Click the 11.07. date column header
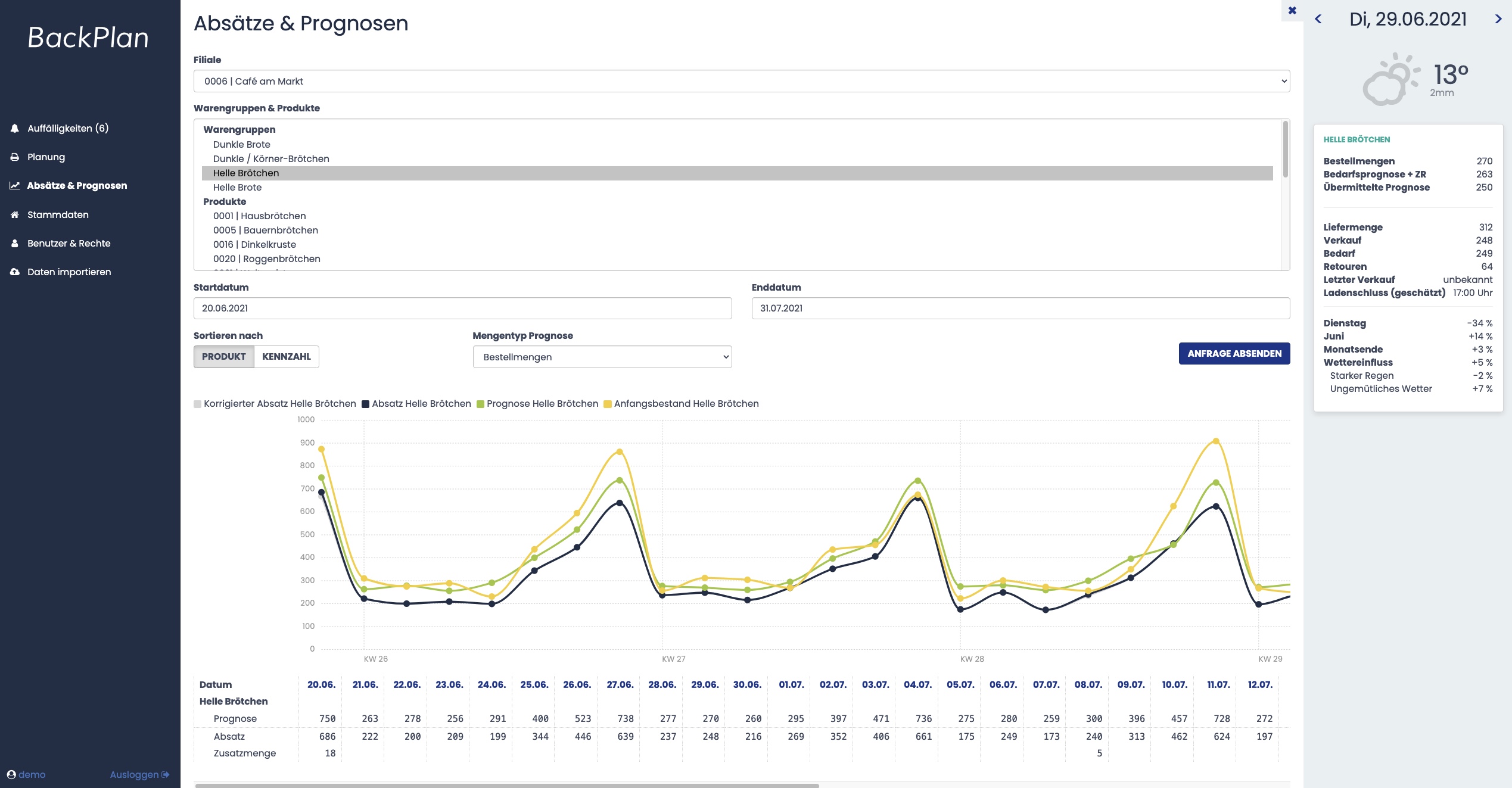This screenshot has width=1512, height=788. 1219,684
